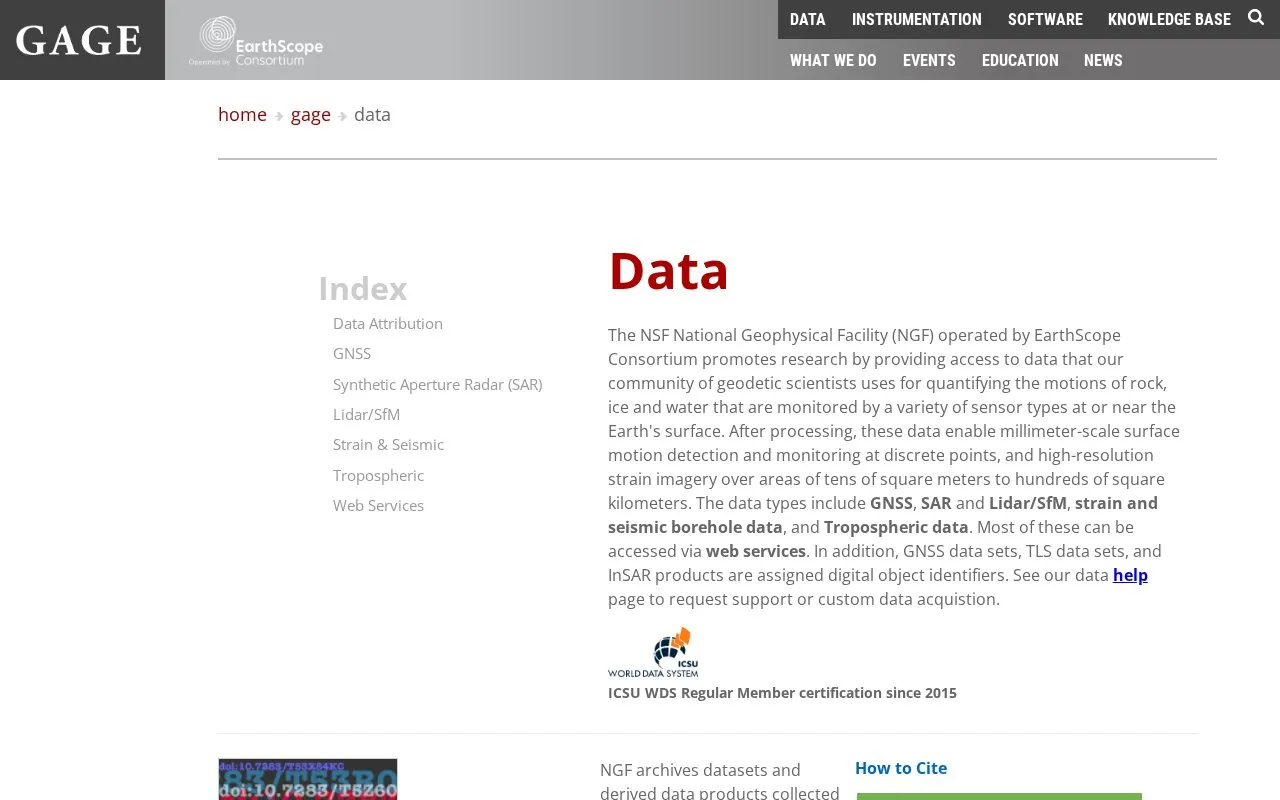1280x800 pixels.
Task: Open the KNOWLEDGE BASE menu
Action: (1169, 19)
